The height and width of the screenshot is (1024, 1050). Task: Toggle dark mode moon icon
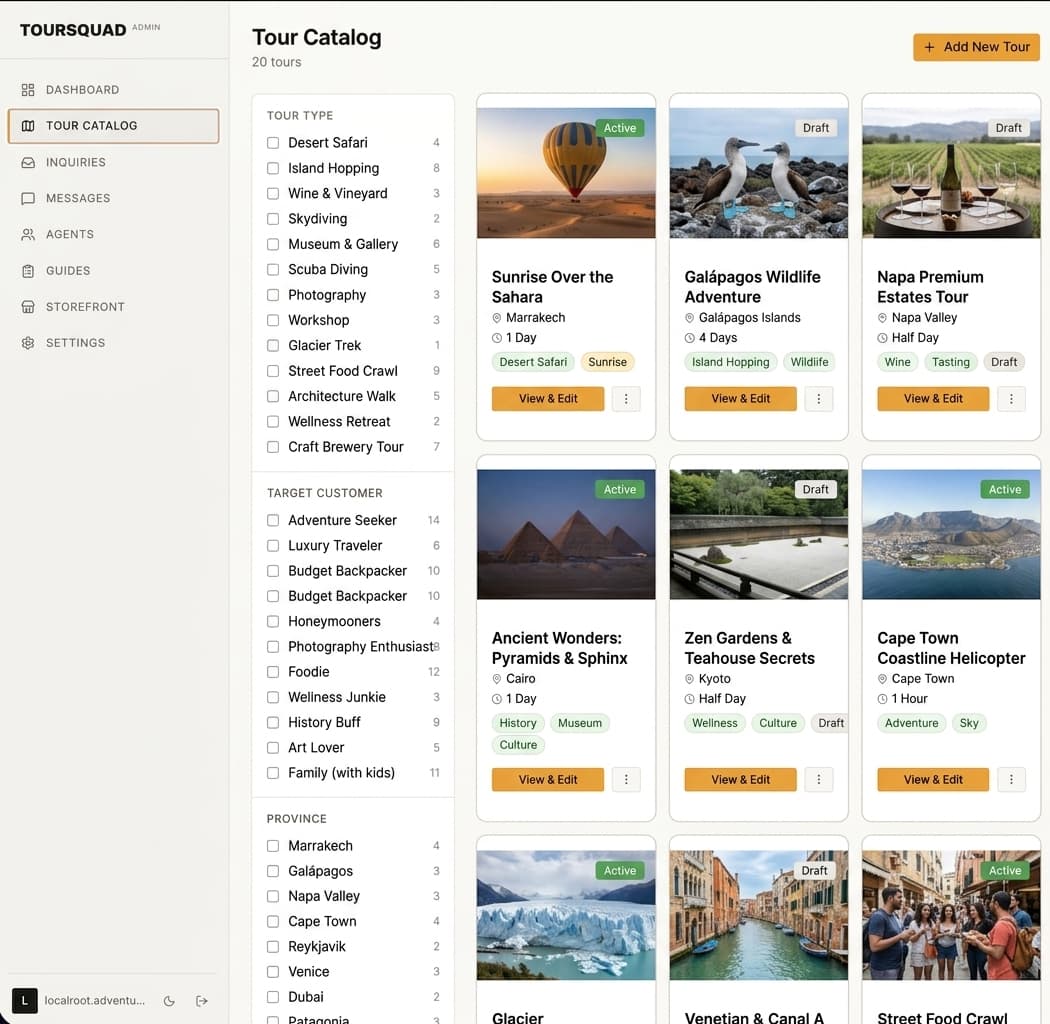169,1001
